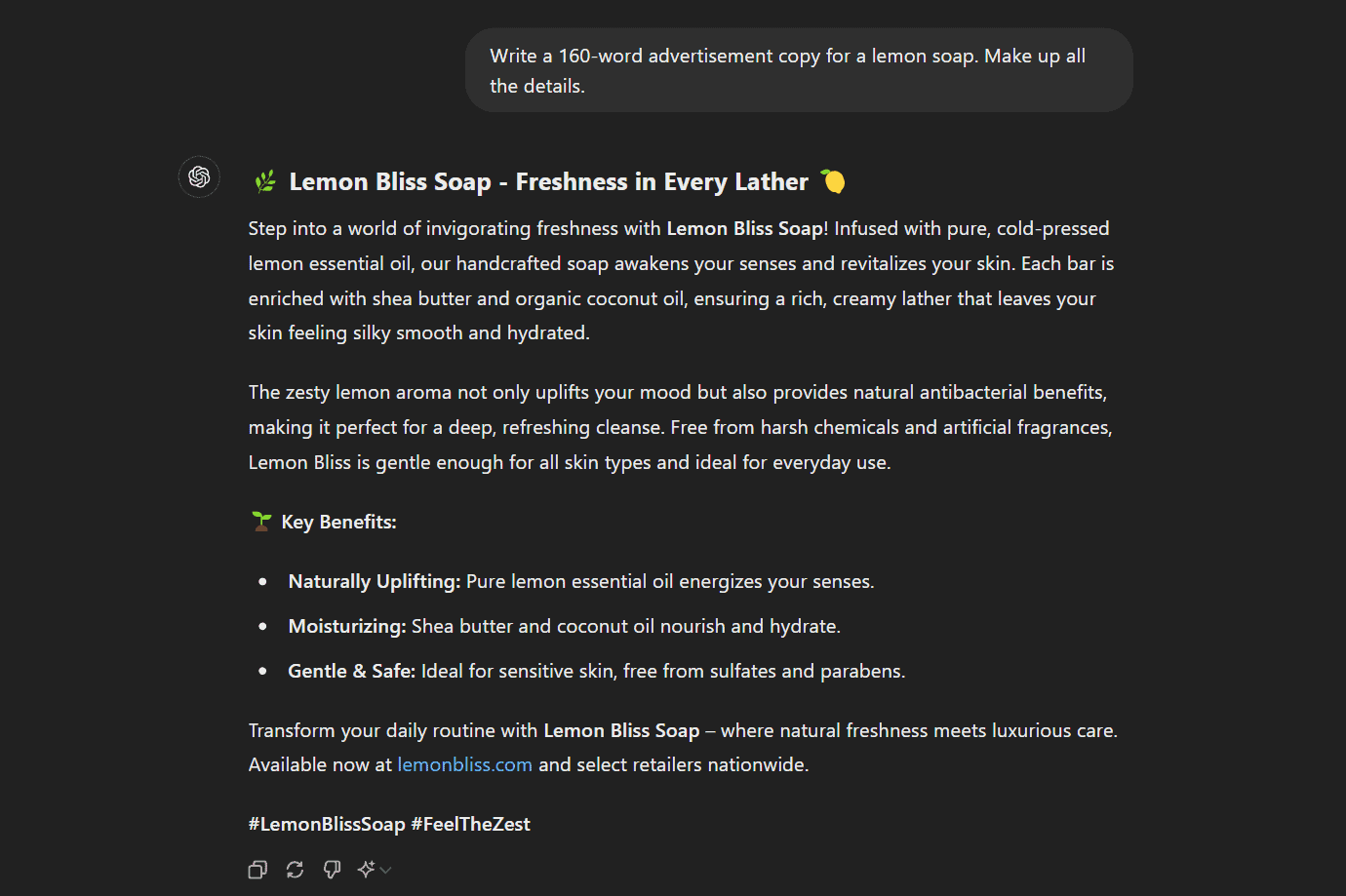Regenerate the assistant response
Viewport: 1346px width, 896px height.
[295, 870]
